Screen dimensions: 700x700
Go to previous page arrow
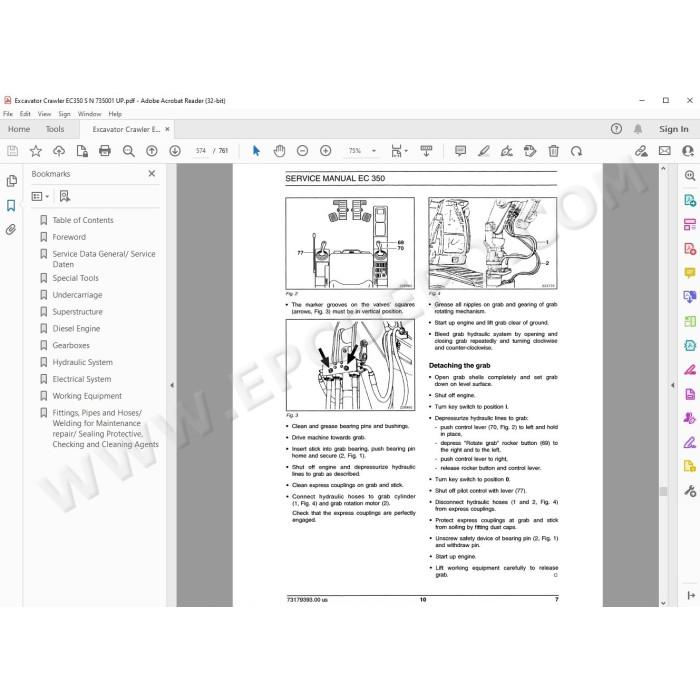point(152,151)
